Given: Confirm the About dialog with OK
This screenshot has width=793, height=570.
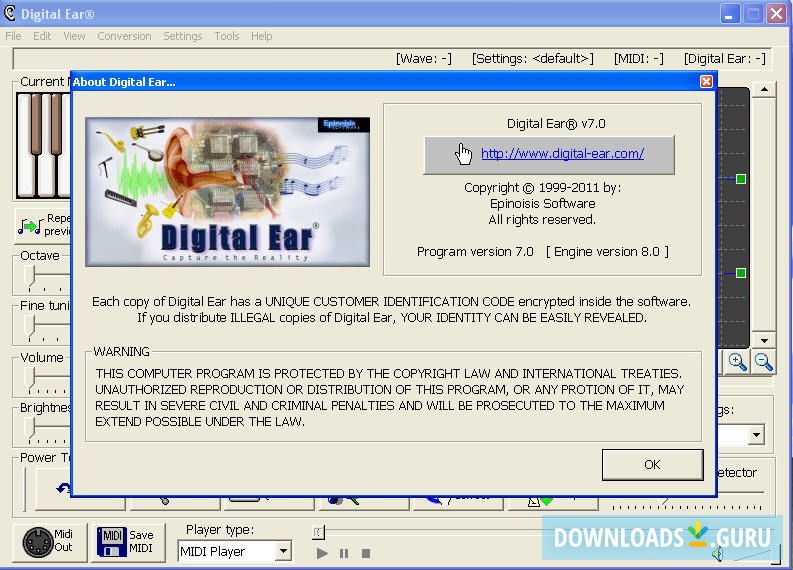Looking at the screenshot, I should 652,464.
